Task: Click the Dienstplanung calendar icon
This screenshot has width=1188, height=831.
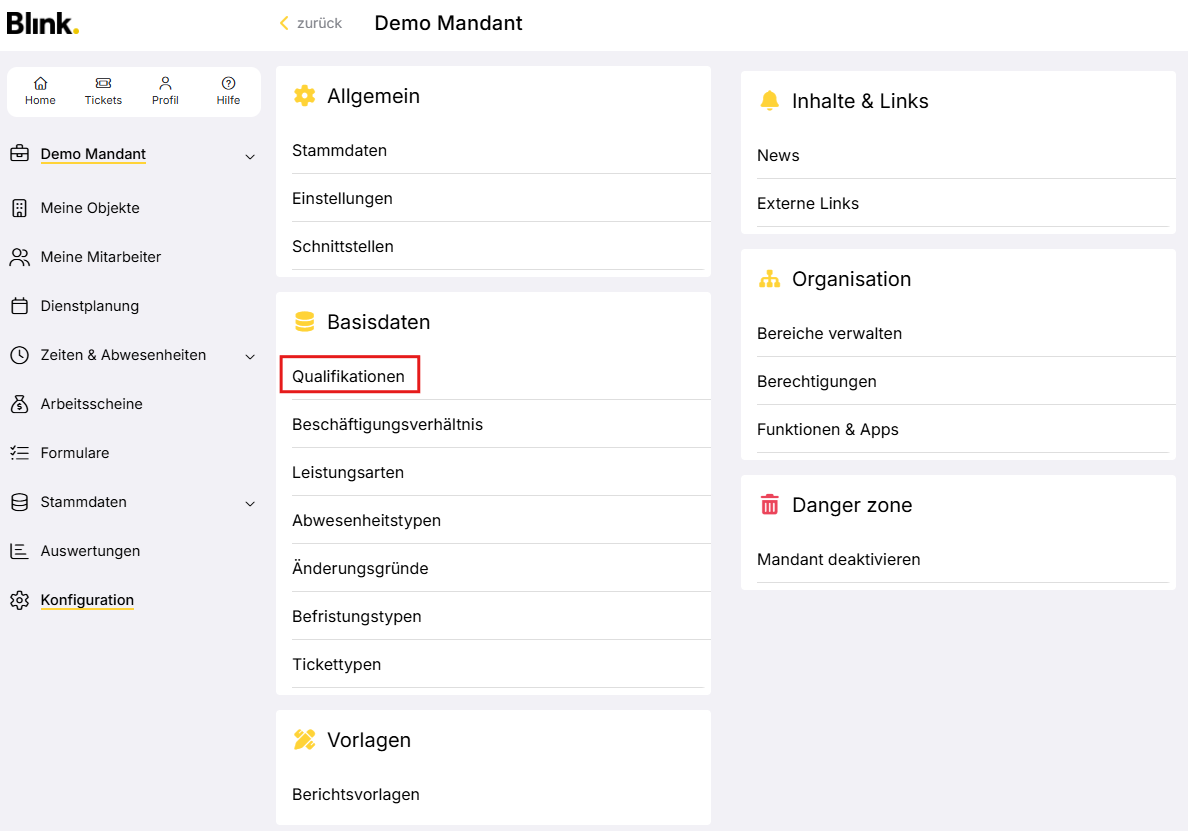Action: pyautogui.click(x=19, y=306)
